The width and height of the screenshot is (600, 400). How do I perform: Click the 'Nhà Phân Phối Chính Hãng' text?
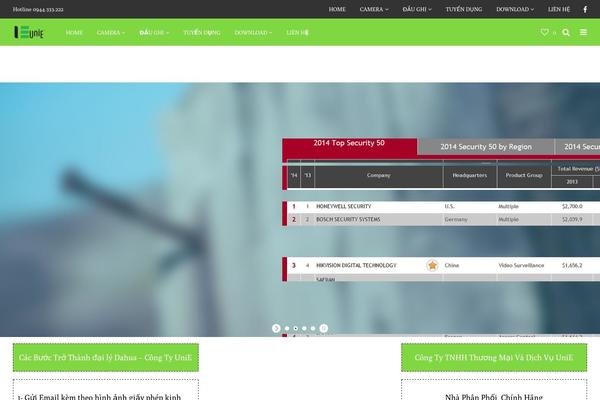coord(494,397)
